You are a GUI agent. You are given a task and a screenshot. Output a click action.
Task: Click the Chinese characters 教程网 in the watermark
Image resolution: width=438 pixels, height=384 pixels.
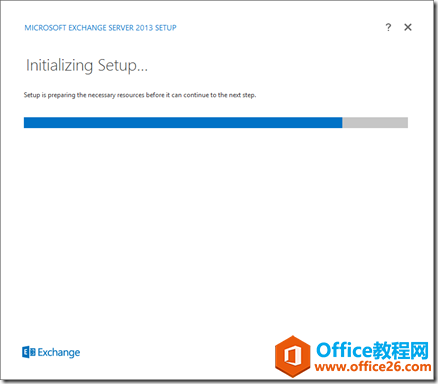click(x=401, y=350)
